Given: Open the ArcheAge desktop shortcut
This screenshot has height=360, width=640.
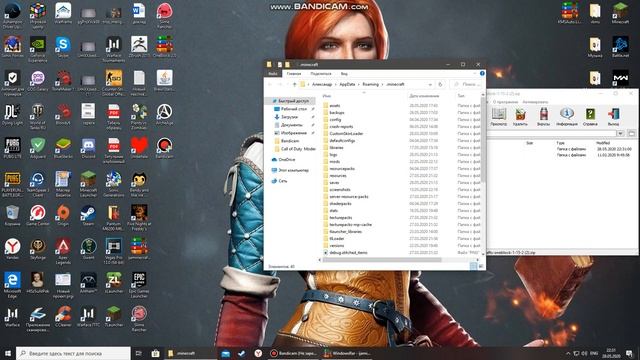Looking at the screenshot, I should (164, 113).
